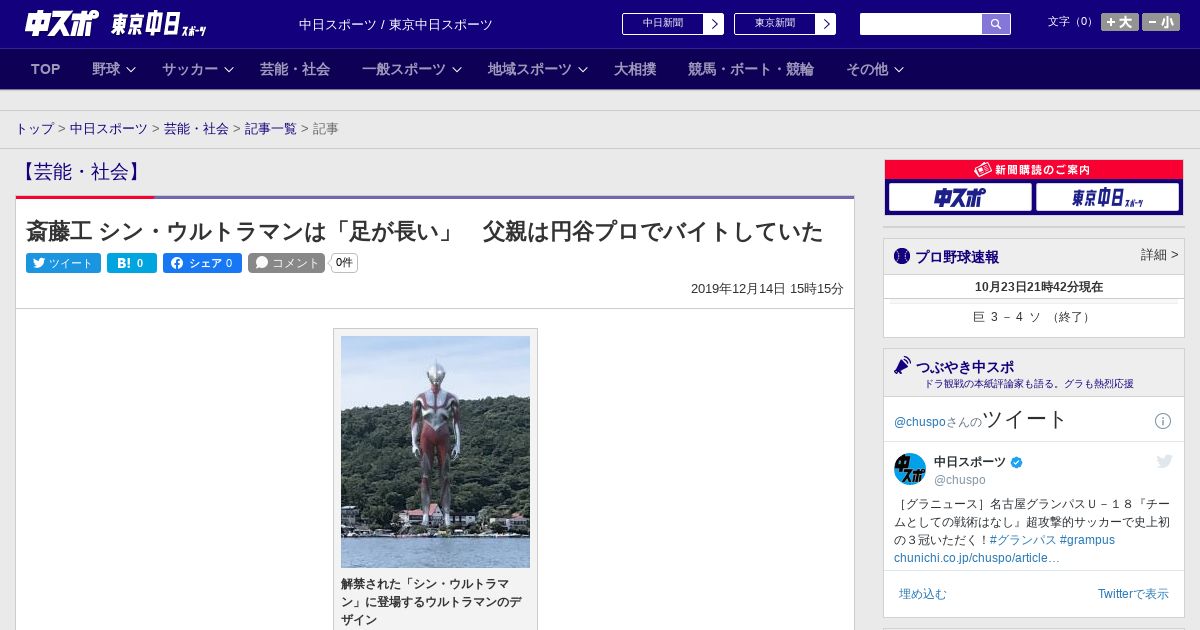The image size is (1200, 630).
Task: Expand the 一般スポーツ menu
Action: click(x=412, y=69)
